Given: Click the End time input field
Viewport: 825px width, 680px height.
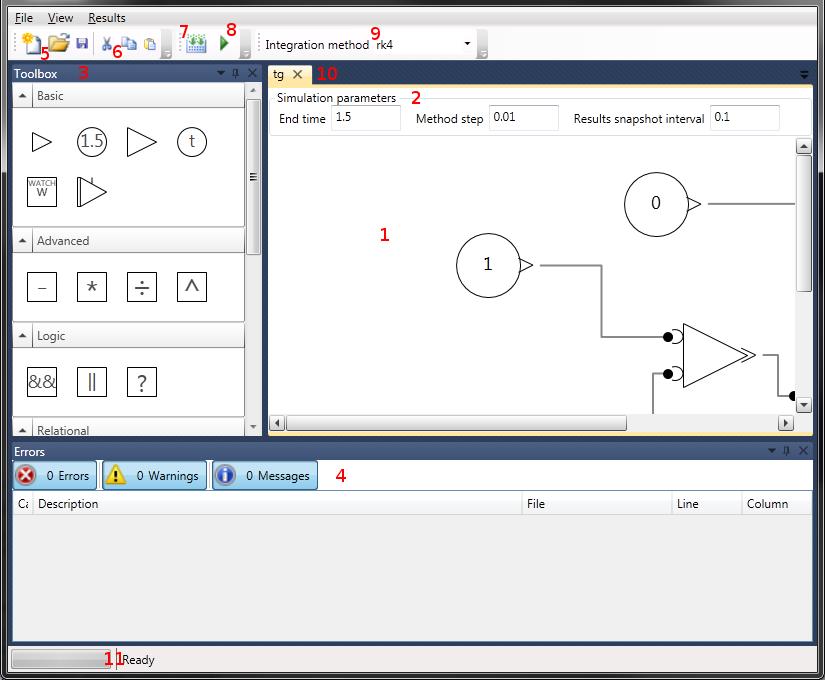Looking at the screenshot, I should (x=366, y=117).
